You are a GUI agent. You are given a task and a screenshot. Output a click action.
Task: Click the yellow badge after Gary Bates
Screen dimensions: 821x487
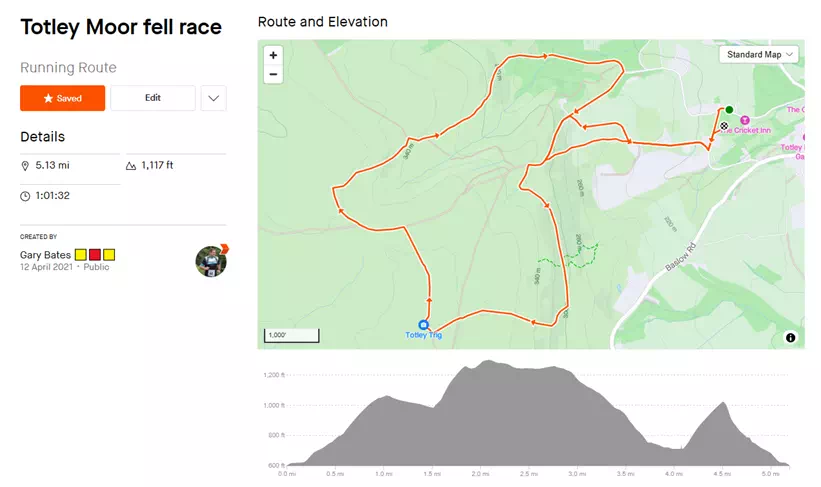(x=81, y=255)
